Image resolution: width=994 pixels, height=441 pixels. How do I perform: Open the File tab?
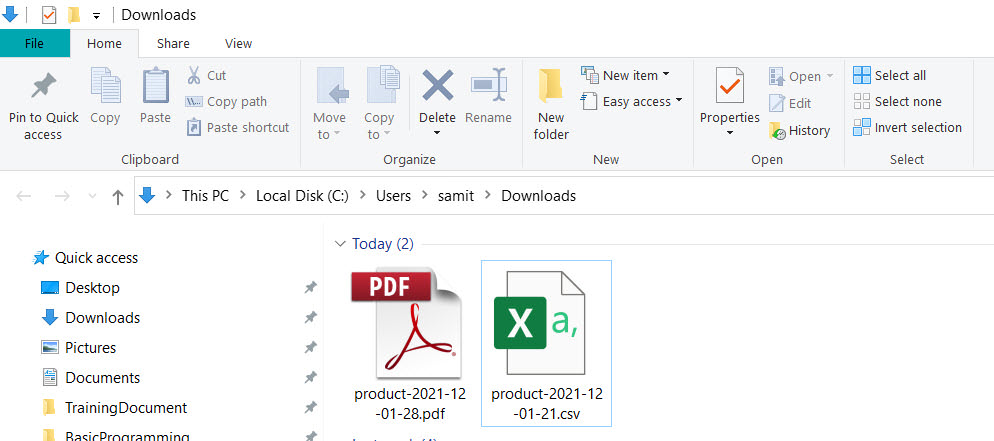[x=34, y=44]
